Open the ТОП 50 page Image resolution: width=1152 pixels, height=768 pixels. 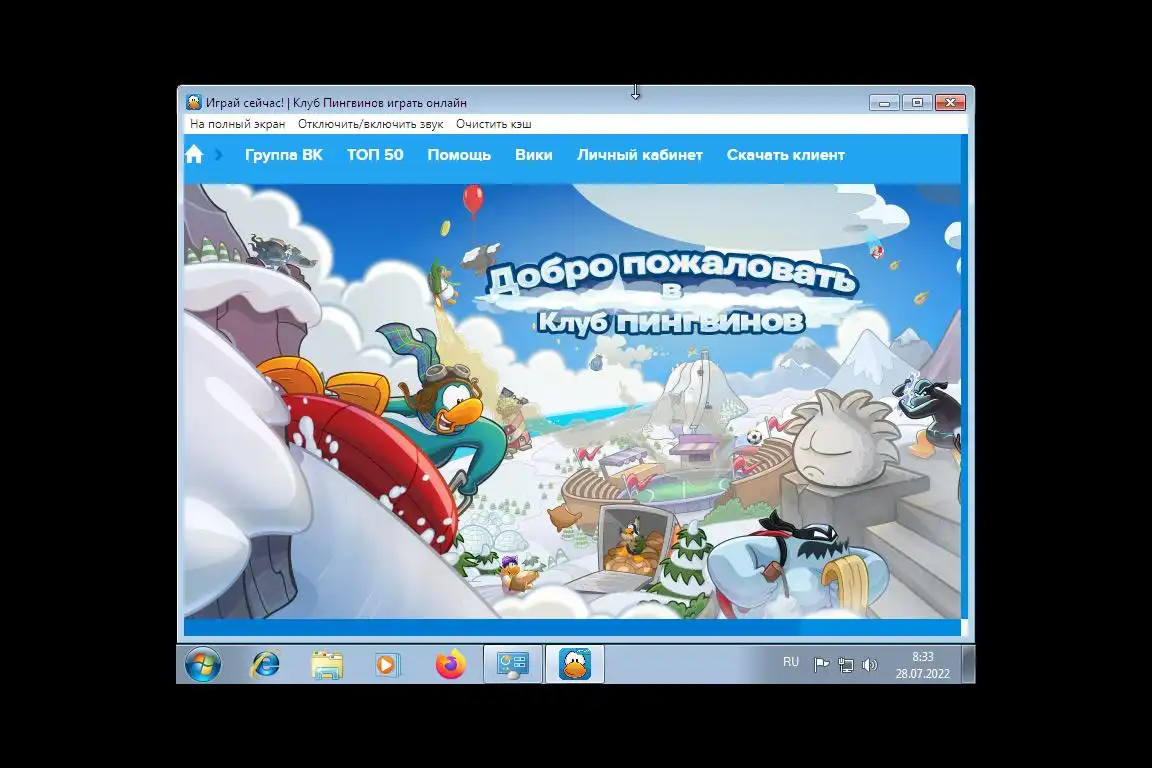coord(375,155)
